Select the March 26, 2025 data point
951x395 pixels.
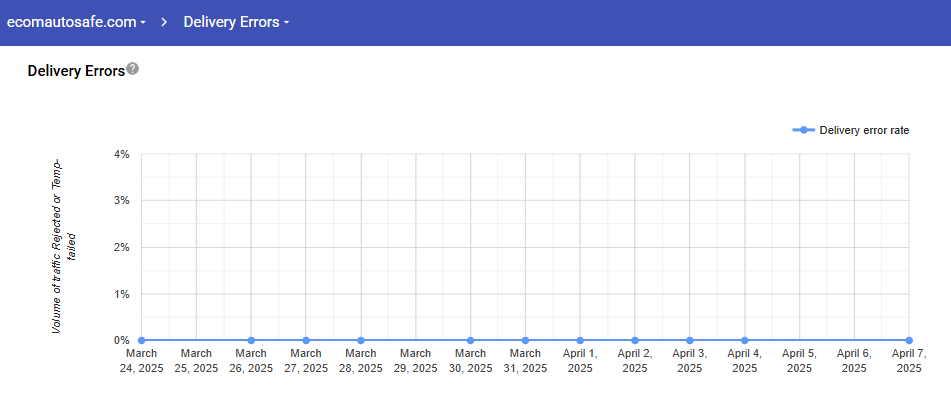point(251,340)
